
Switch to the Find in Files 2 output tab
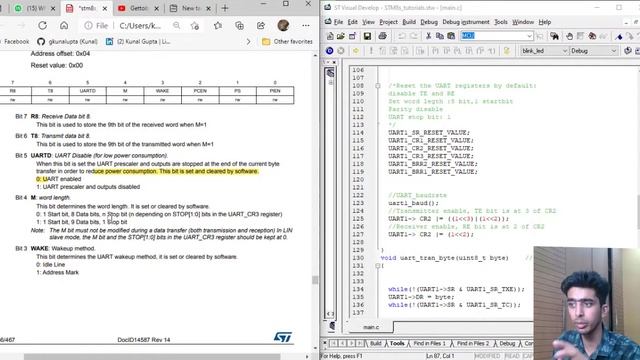pyautogui.click(x=473, y=344)
